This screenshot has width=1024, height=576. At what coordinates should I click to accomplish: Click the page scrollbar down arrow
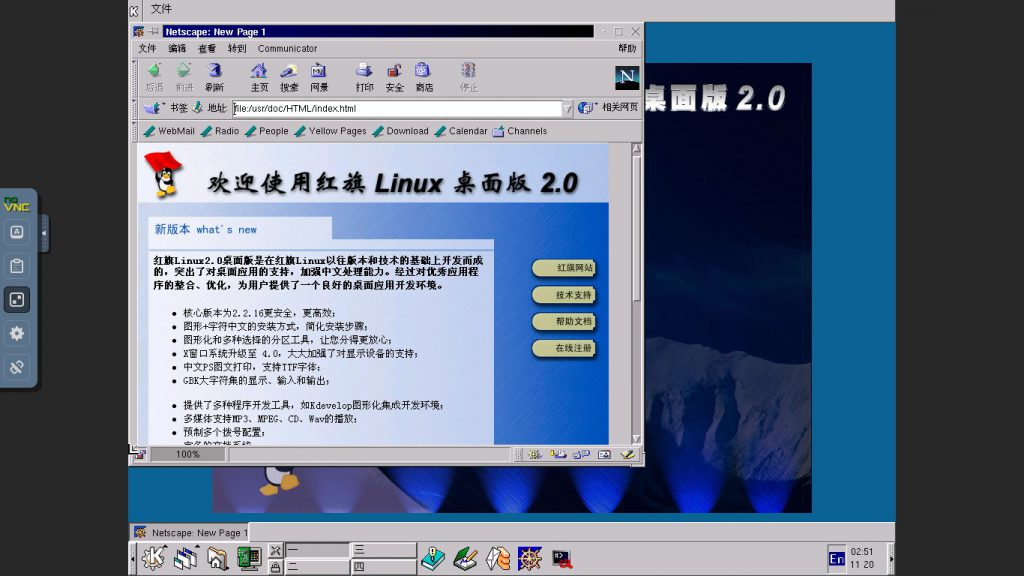click(636, 439)
